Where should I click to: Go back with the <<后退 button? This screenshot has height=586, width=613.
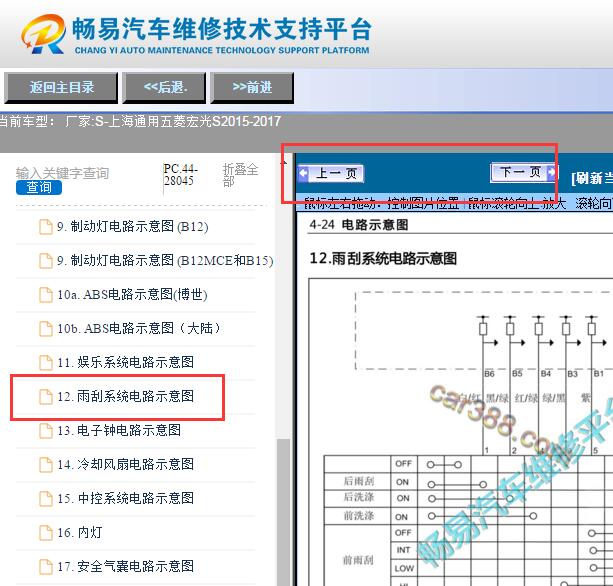coord(164,88)
